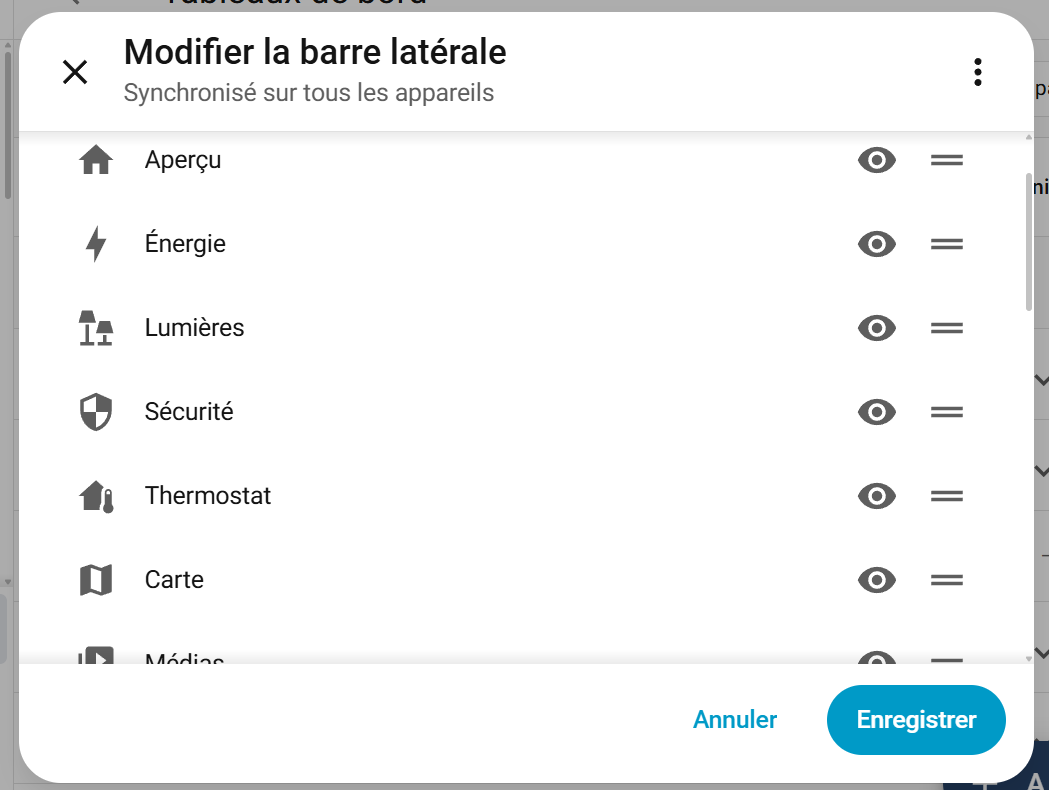Grab the drag handle for Aperçu
This screenshot has width=1049, height=790.
click(946, 160)
